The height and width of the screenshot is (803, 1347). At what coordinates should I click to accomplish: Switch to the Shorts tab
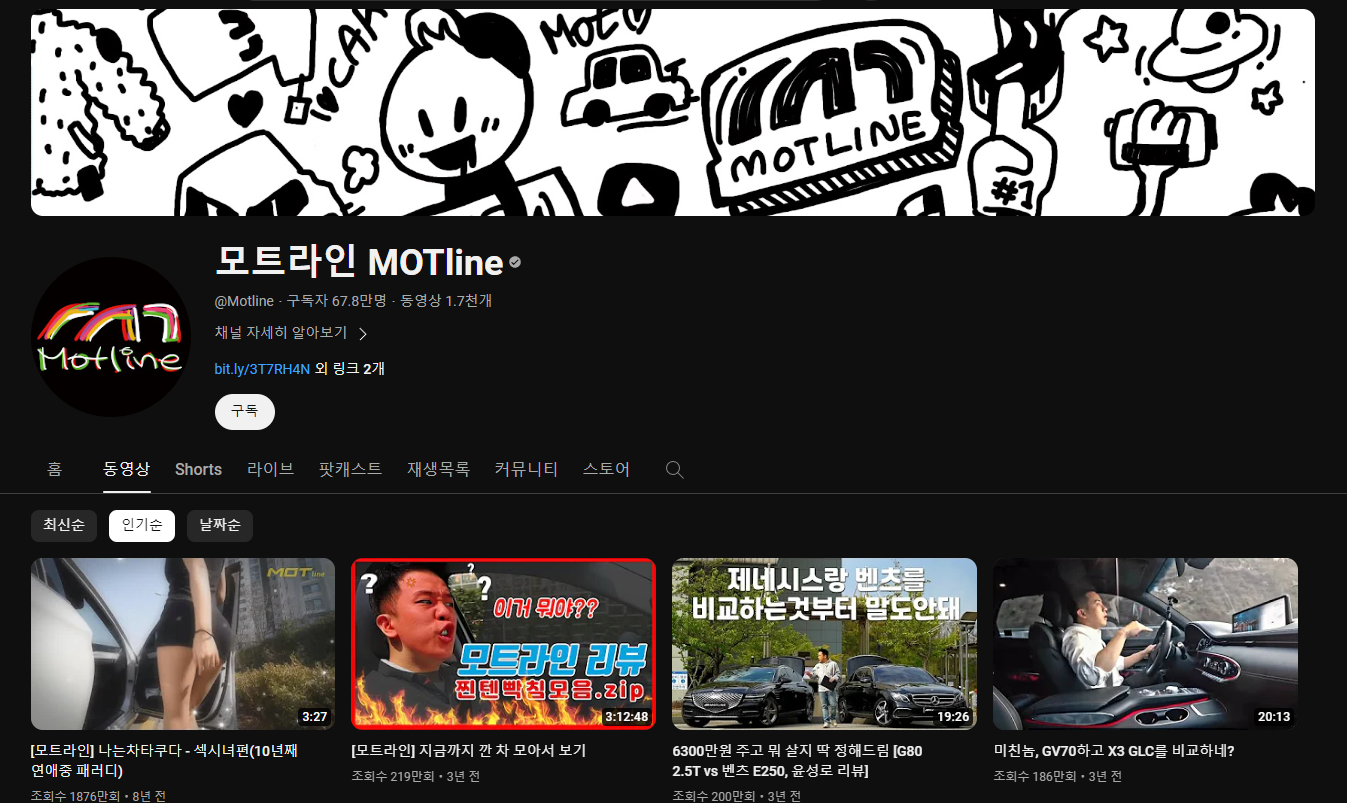pyautogui.click(x=198, y=469)
